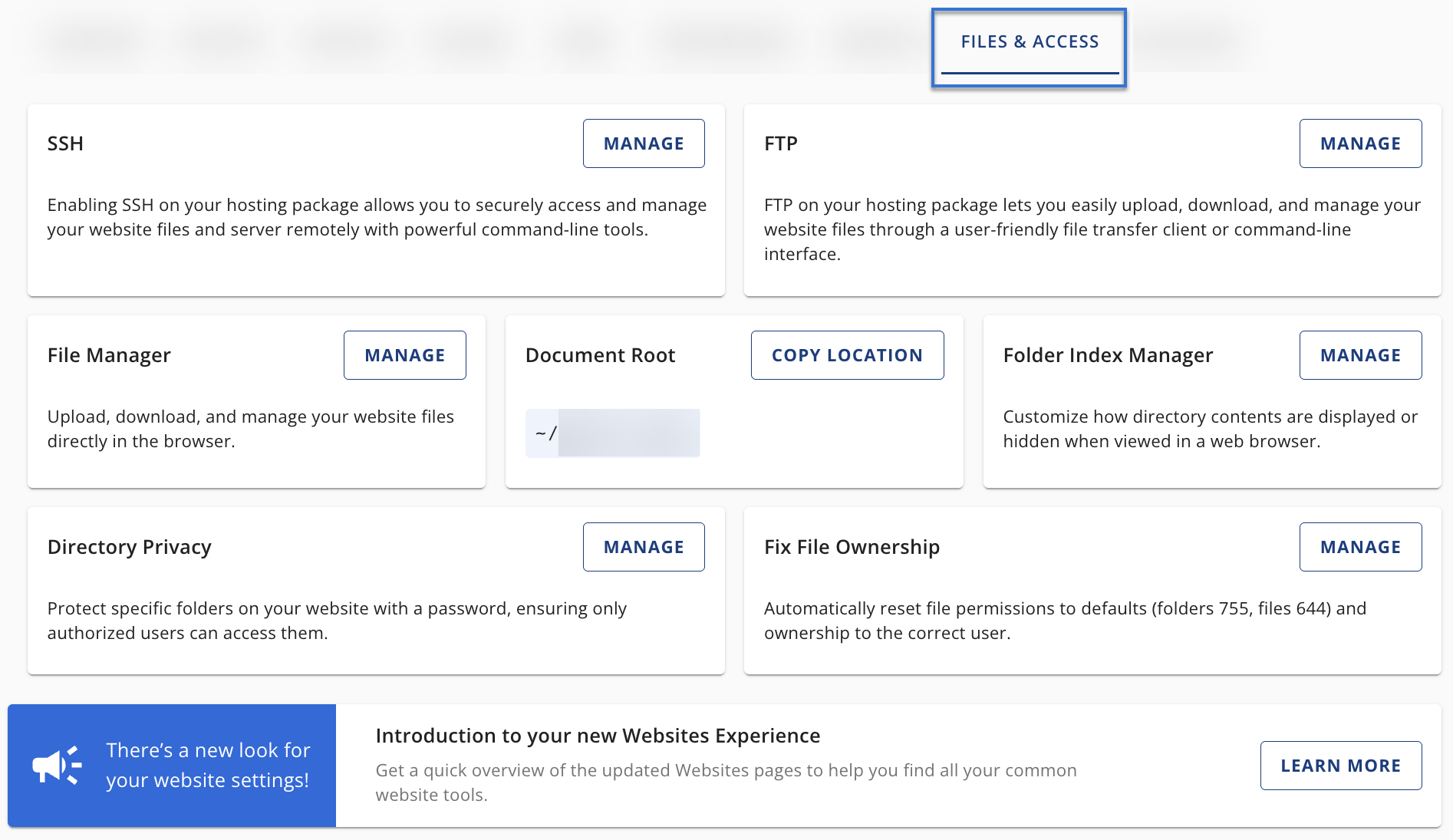Screen dimensions: 1453x840
Task: Click COPY LOCATION for Document Root
Action: tap(847, 355)
